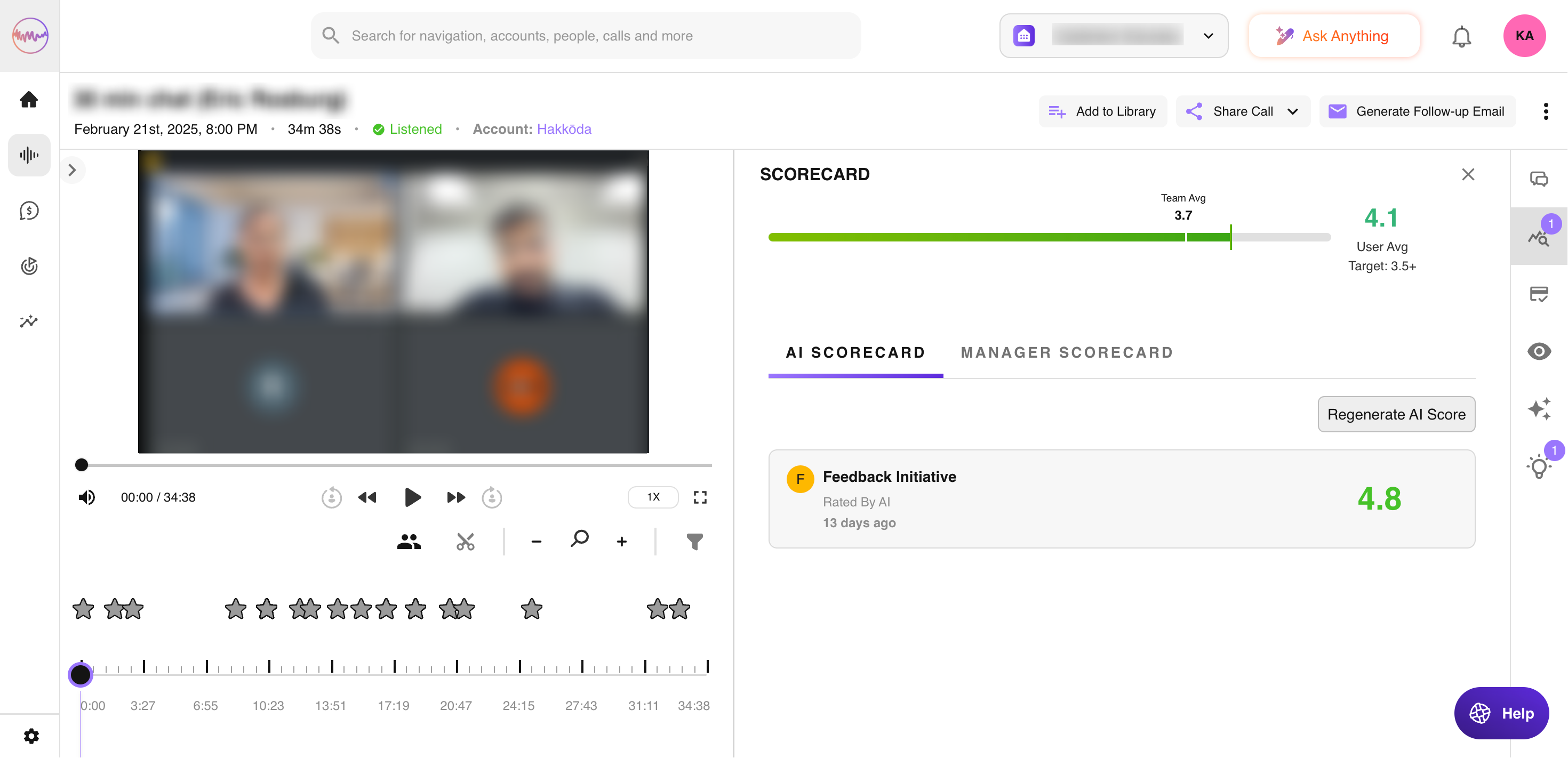Image resolution: width=1568 pixels, height=758 pixels.
Task: Open the deals dollar-bubble sidebar icon
Action: point(29,211)
